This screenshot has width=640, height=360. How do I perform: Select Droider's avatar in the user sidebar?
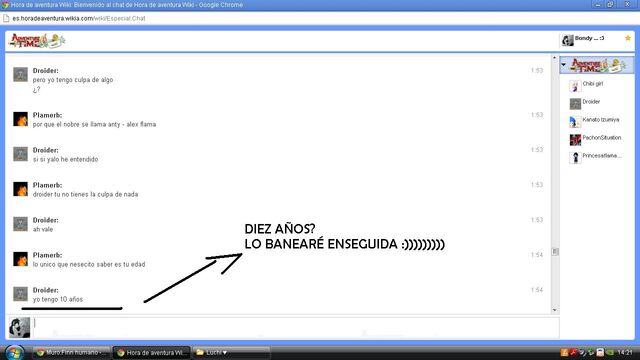(x=575, y=104)
